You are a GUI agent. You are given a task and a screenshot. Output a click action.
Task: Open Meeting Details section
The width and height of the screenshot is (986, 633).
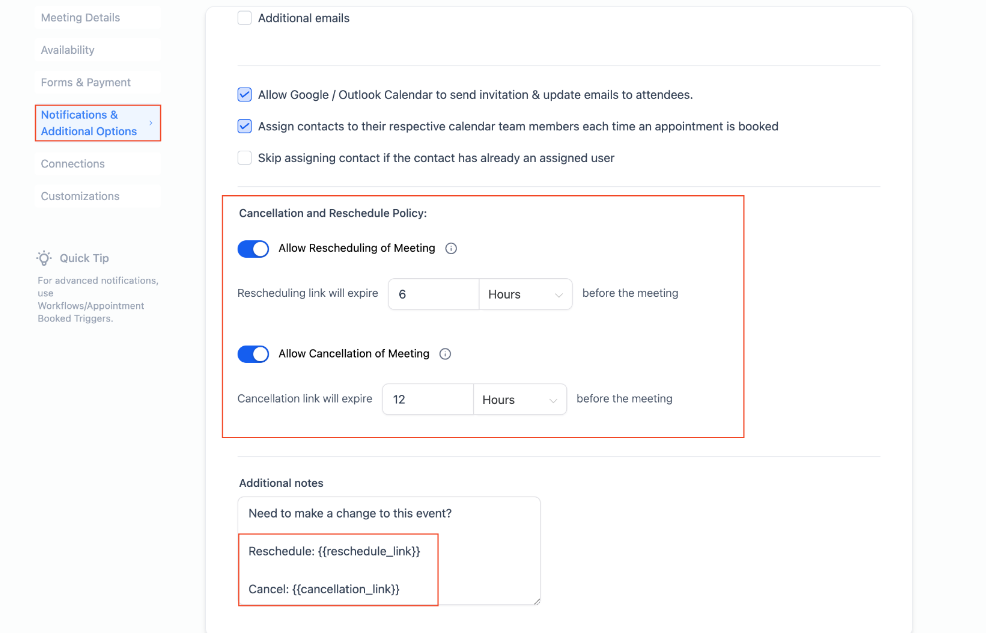80,18
